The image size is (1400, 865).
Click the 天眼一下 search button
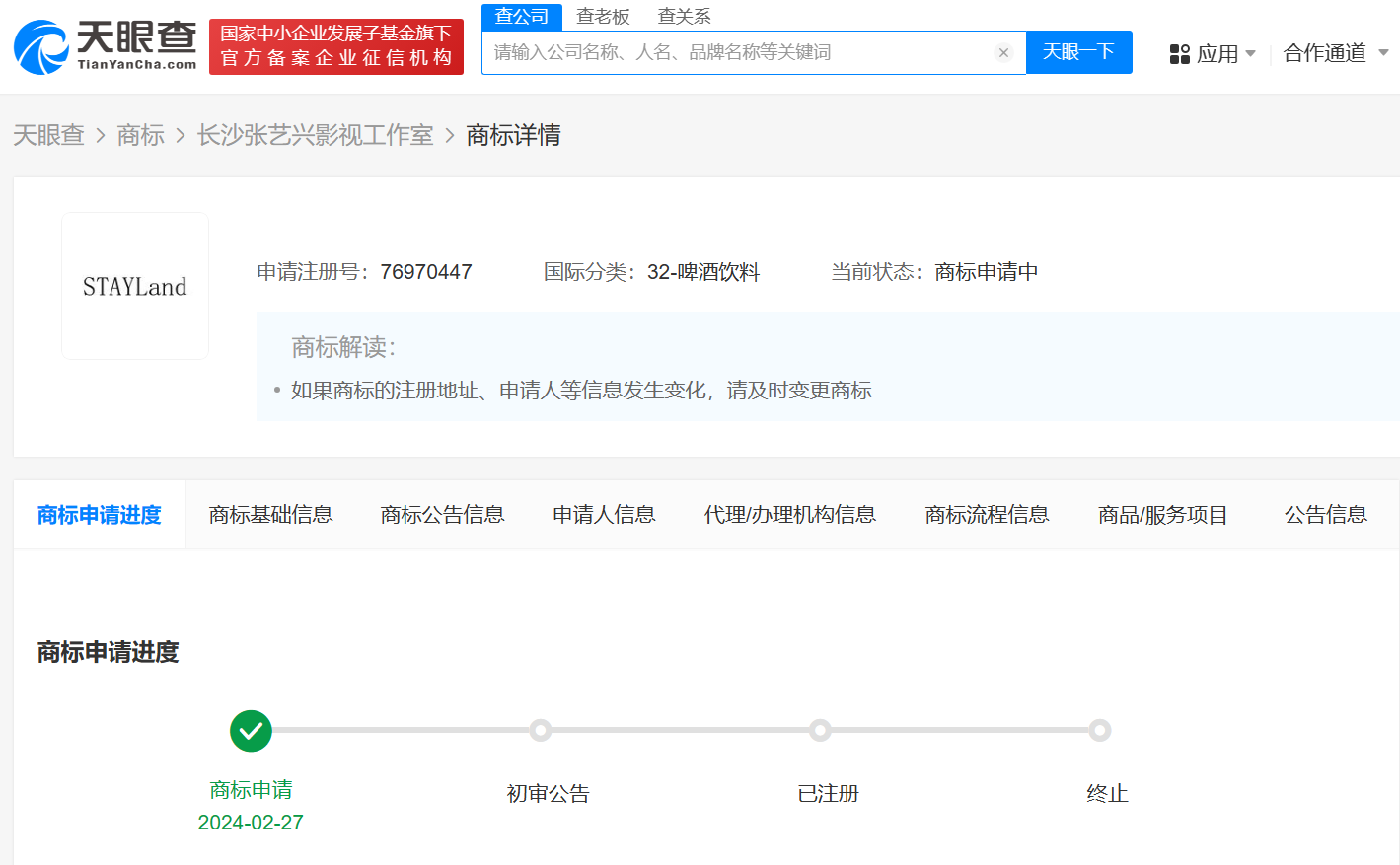point(1079,52)
